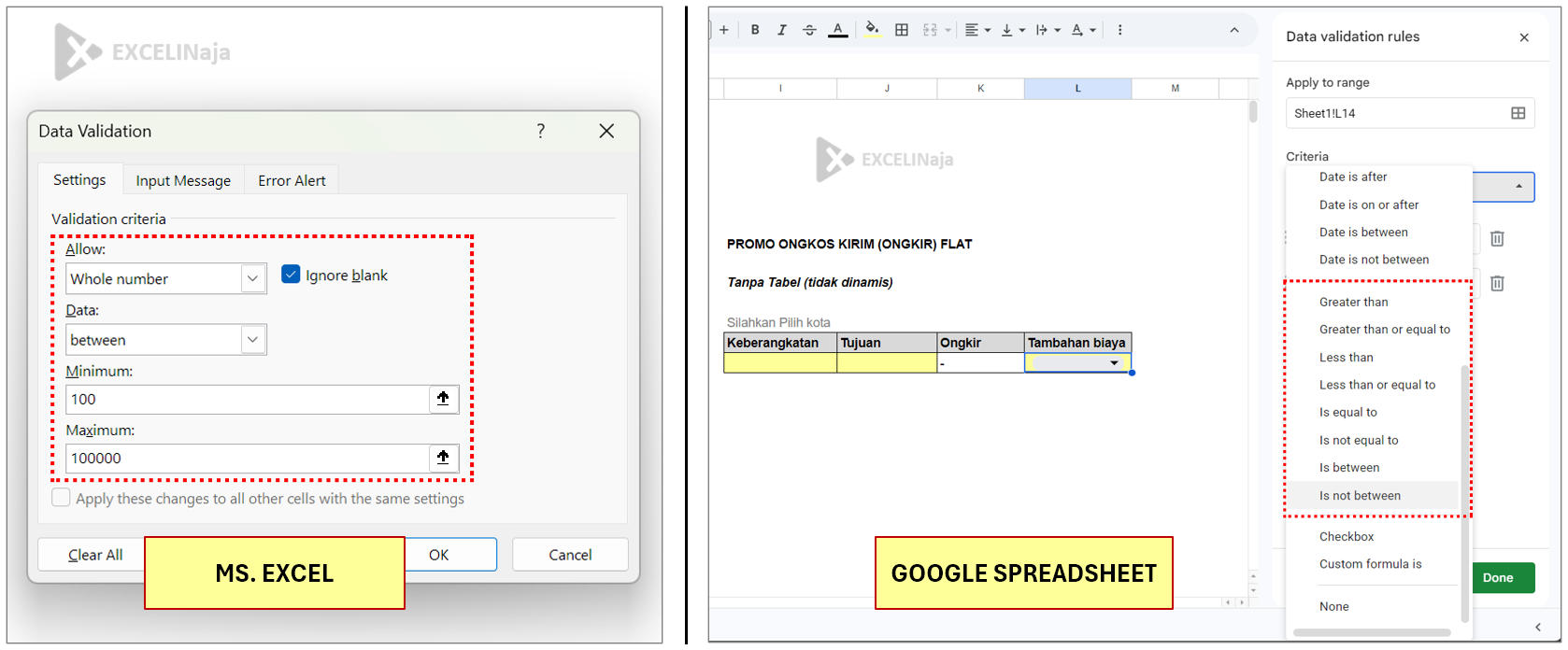
Task: Click column K header in the spreadsheet
Action: tap(980, 89)
